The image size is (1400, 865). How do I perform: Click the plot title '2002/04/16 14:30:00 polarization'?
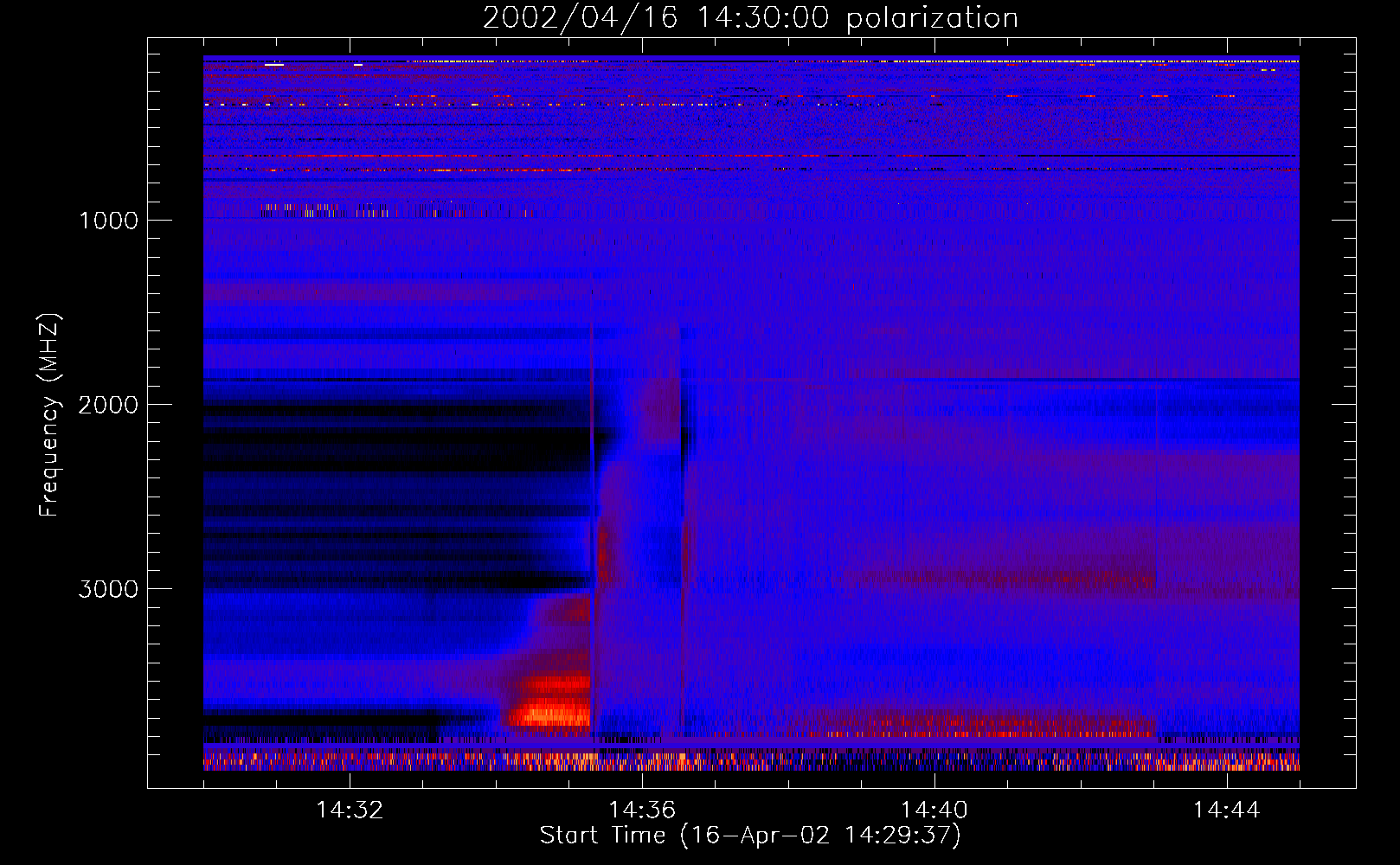(750, 18)
